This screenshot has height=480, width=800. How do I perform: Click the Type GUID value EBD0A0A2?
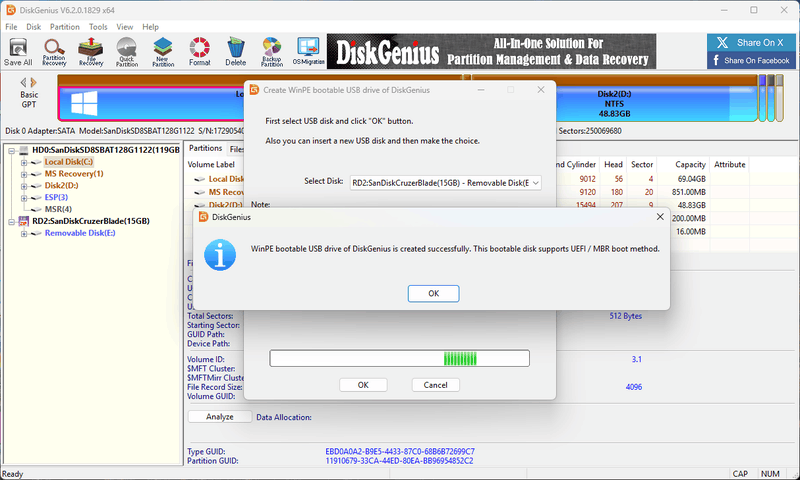click(x=400, y=451)
